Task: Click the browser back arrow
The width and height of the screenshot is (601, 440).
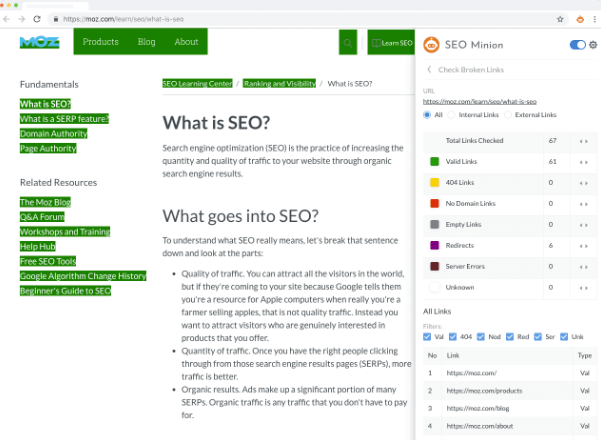Action: tap(7, 19)
